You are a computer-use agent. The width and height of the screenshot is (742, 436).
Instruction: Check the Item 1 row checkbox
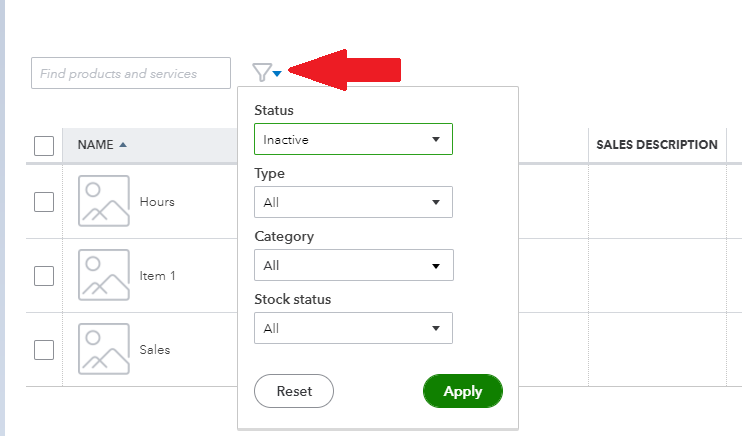44,276
